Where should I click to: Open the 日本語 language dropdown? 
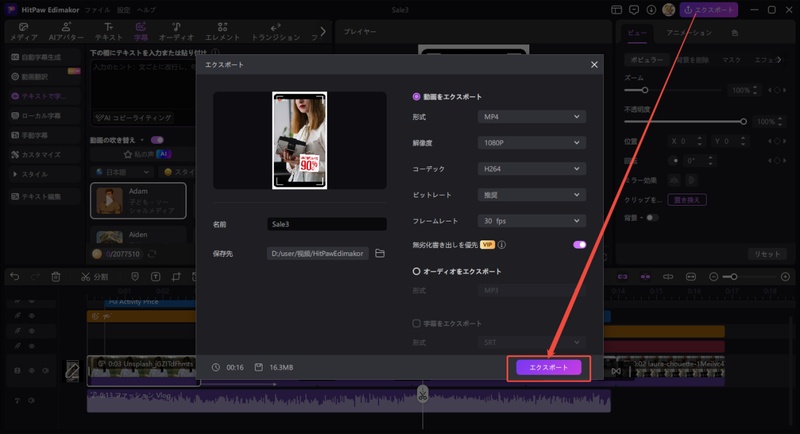tap(122, 172)
